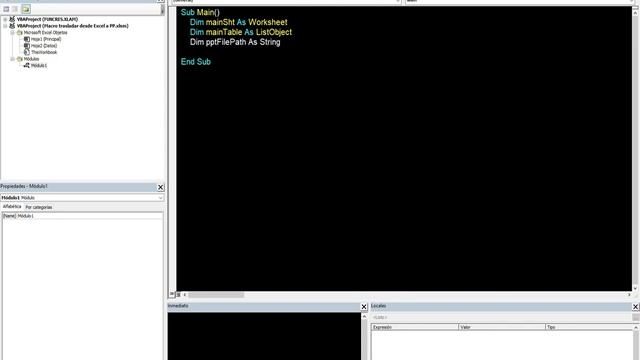640x360 pixels.
Task: Click the Módulo1 module icon
Action: coord(27,65)
